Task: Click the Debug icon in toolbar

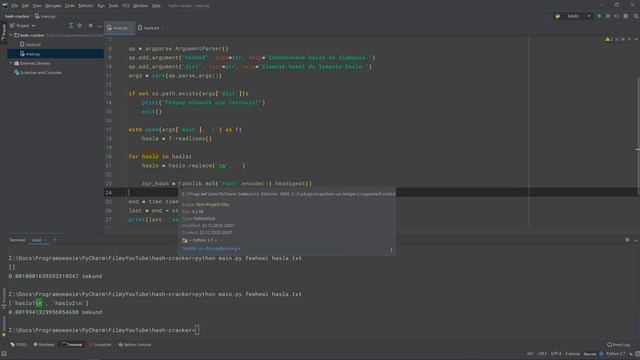Action: tap(608, 16)
